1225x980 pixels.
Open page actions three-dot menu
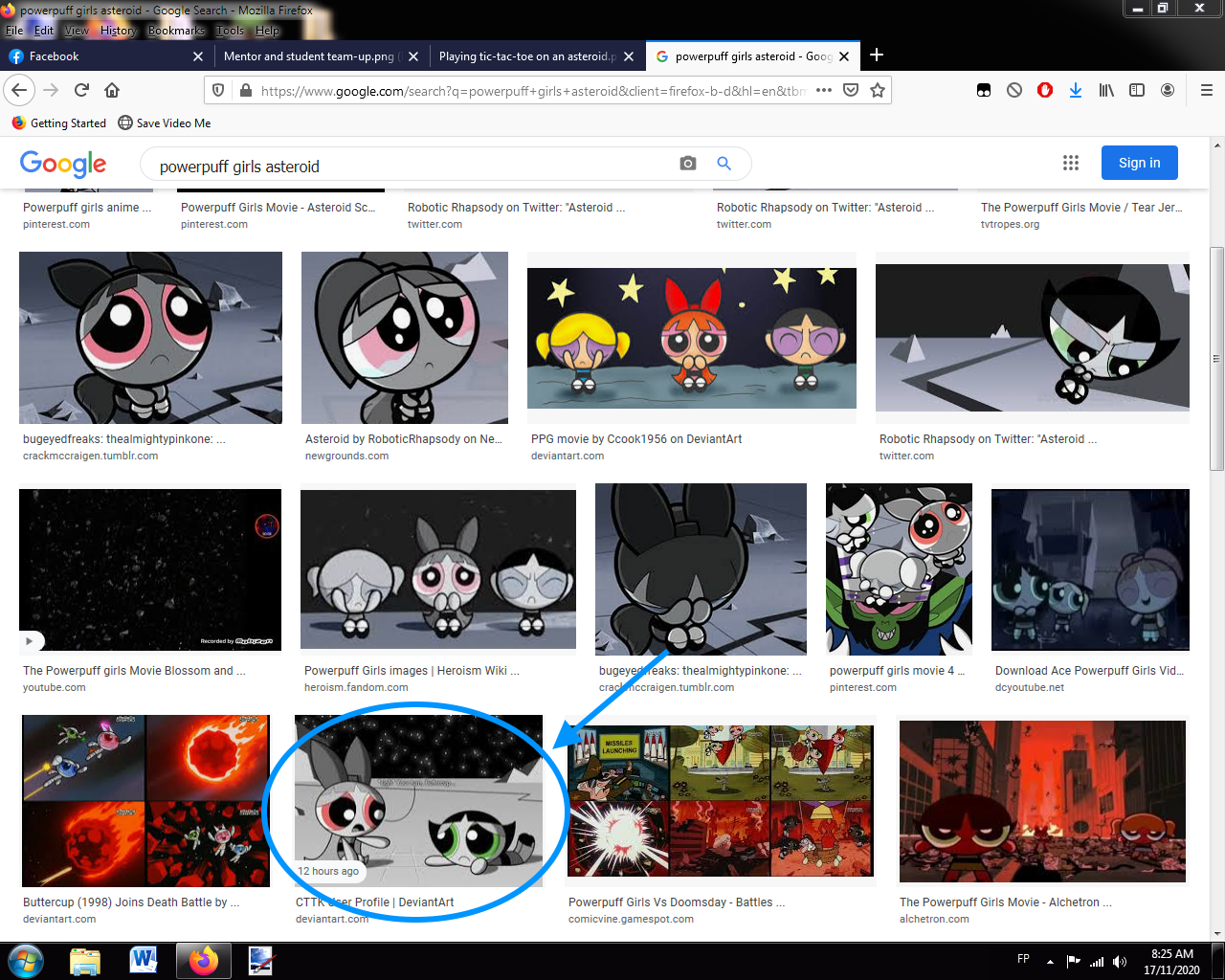[824, 90]
